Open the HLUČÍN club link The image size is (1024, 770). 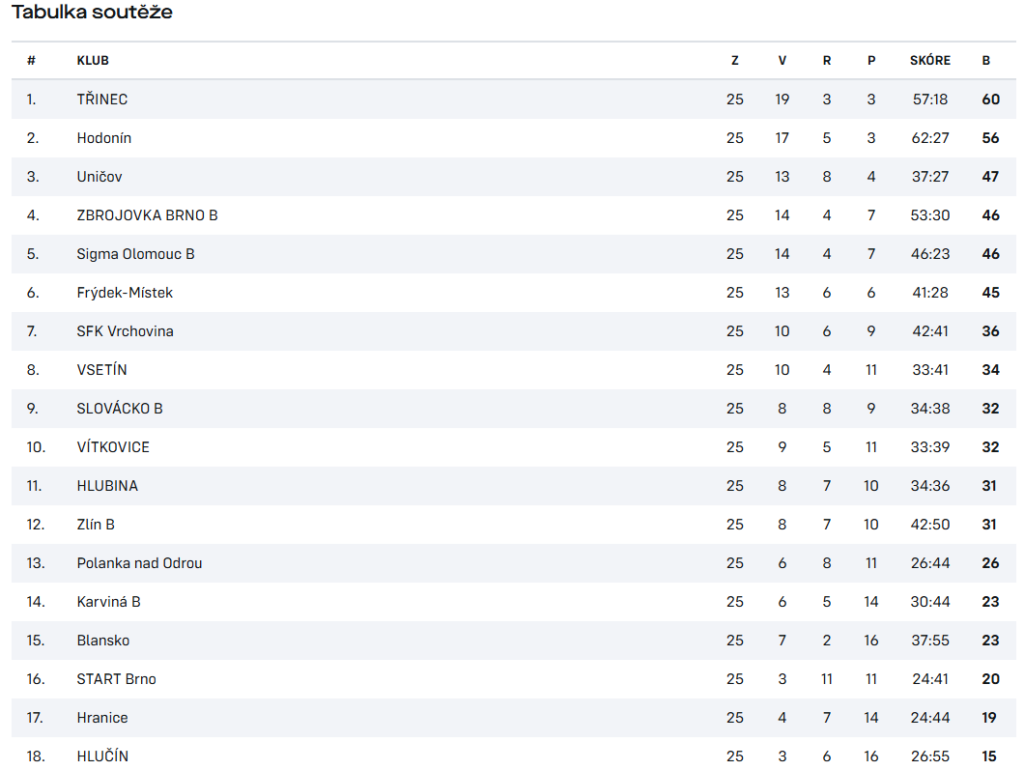pos(103,756)
